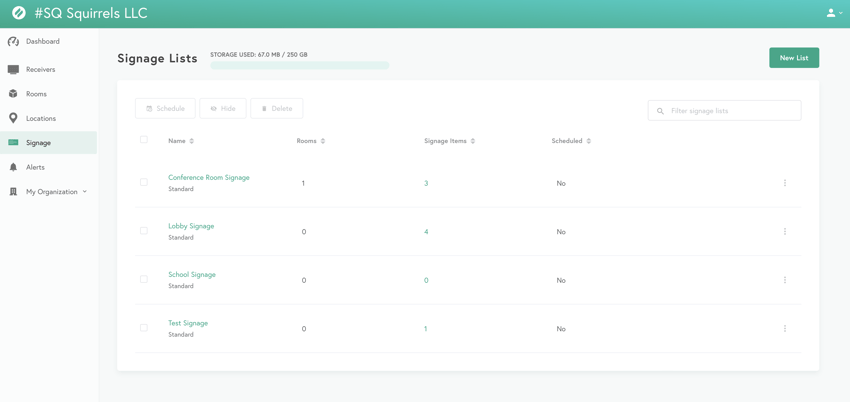Click the Rooms cube icon
This screenshot has height=402, width=850.
(13, 94)
